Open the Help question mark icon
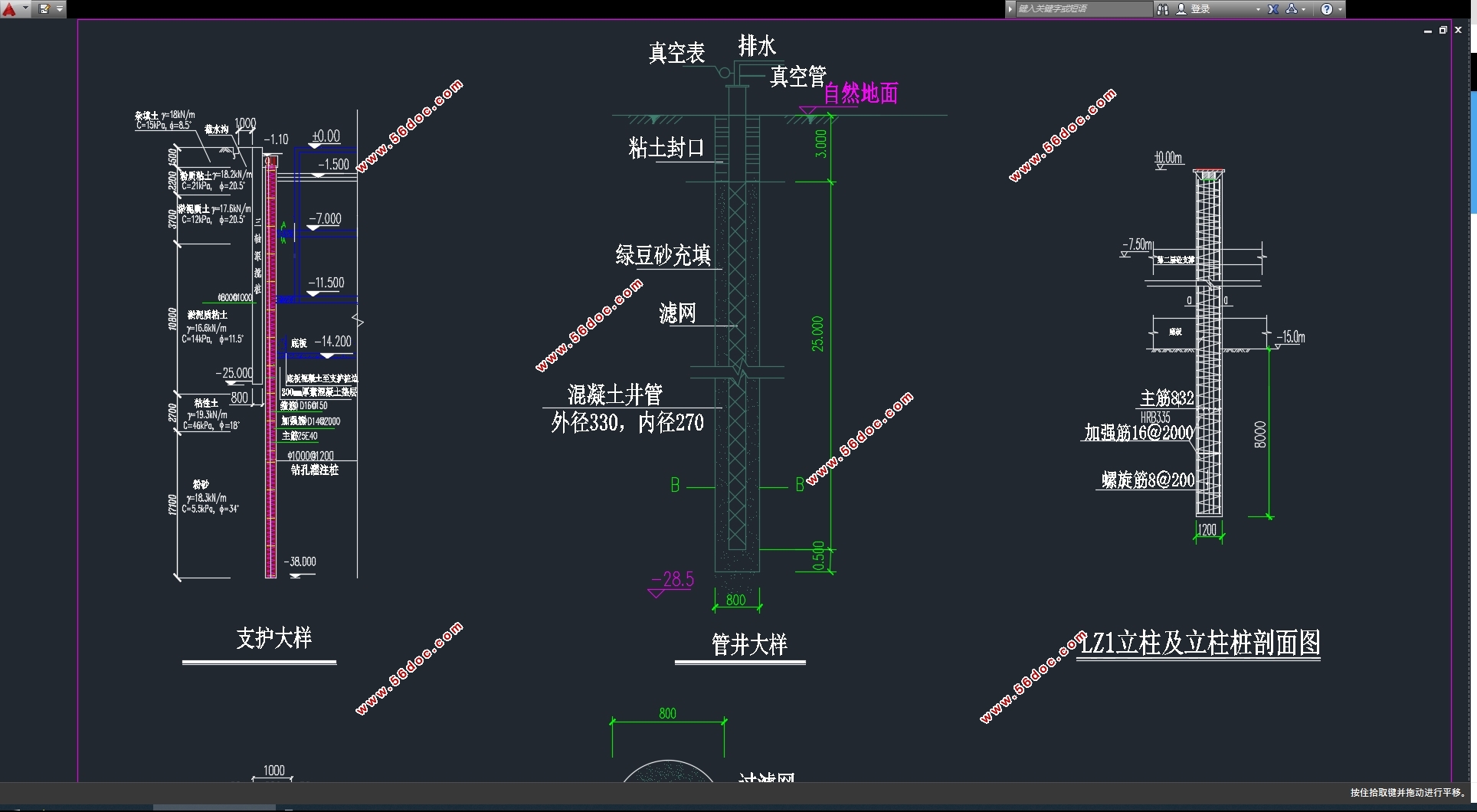Screen dimensions: 1477x812 click(x=1327, y=9)
